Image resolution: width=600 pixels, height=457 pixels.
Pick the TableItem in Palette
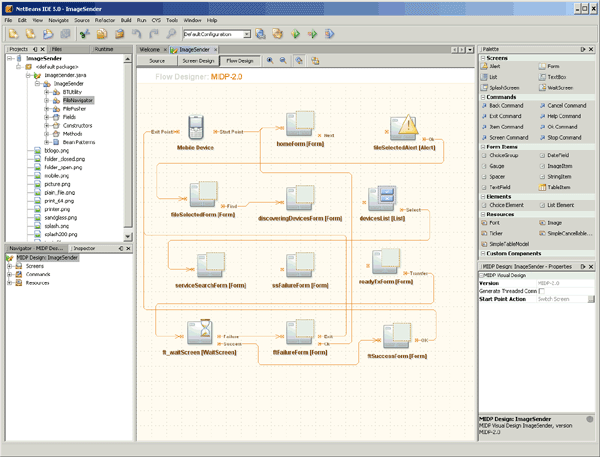click(x=554, y=187)
